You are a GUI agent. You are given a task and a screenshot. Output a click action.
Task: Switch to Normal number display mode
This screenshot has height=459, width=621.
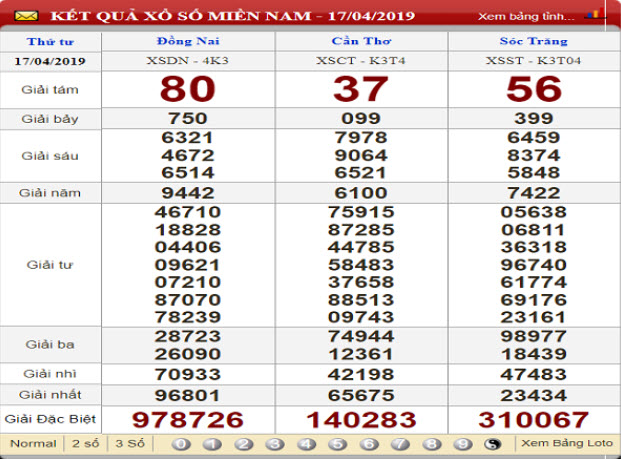[x=33, y=443]
